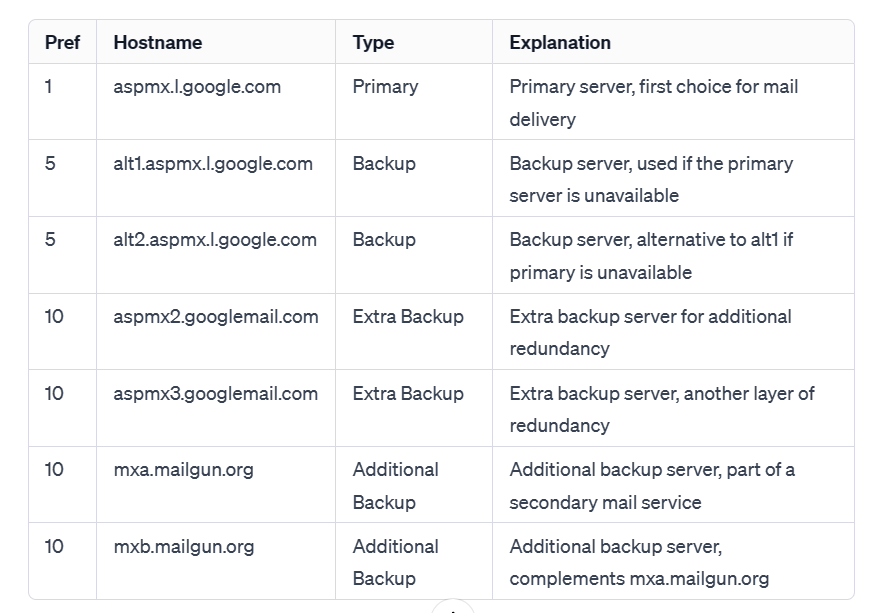The height and width of the screenshot is (613, 882).
Task: Click preference 5 in alt1 row
Action: pyautogui.click(x=50, y=164)
